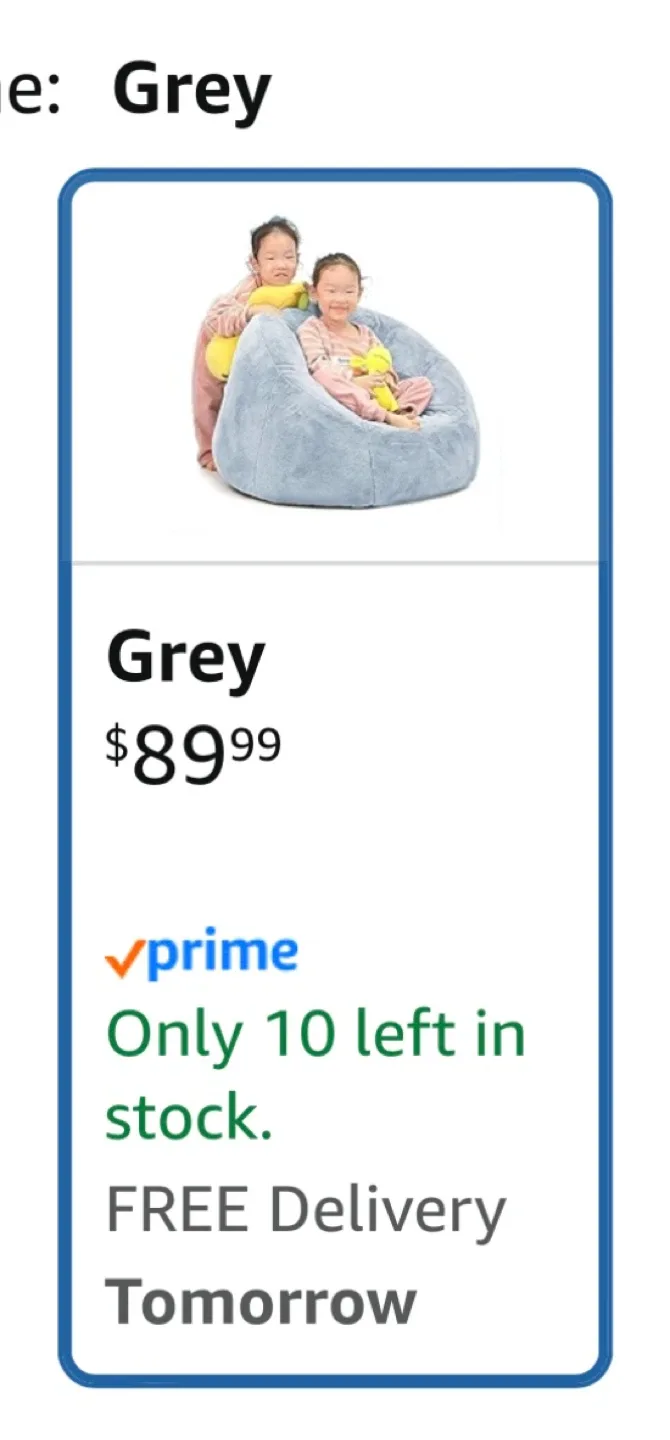Click the blue border of selected card

(x=64, y=778)
